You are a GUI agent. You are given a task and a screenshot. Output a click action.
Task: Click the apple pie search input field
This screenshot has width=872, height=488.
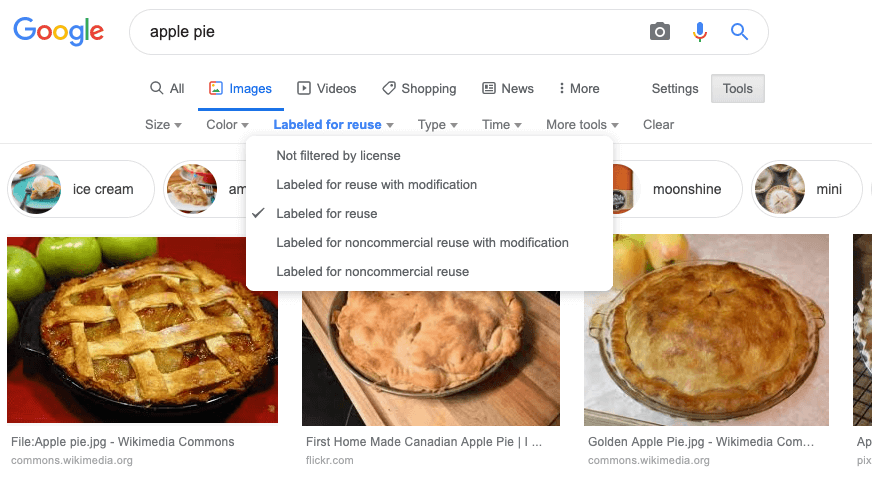[390, 32]
